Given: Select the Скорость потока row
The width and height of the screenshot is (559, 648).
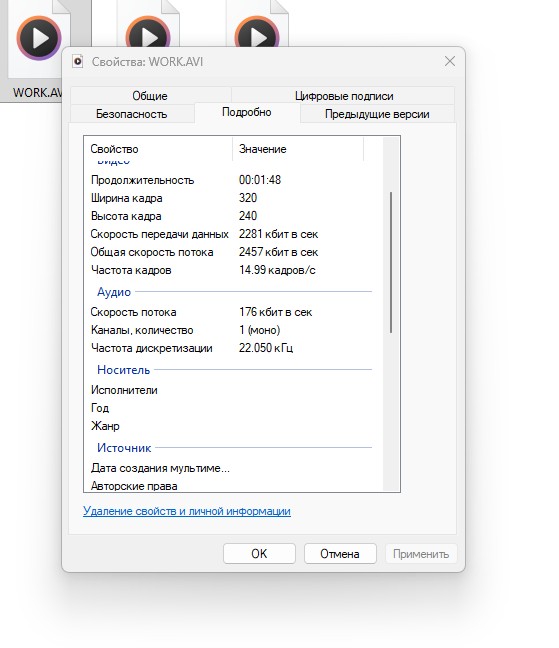Looking at the screenshot, I should (x=231, y=312).
